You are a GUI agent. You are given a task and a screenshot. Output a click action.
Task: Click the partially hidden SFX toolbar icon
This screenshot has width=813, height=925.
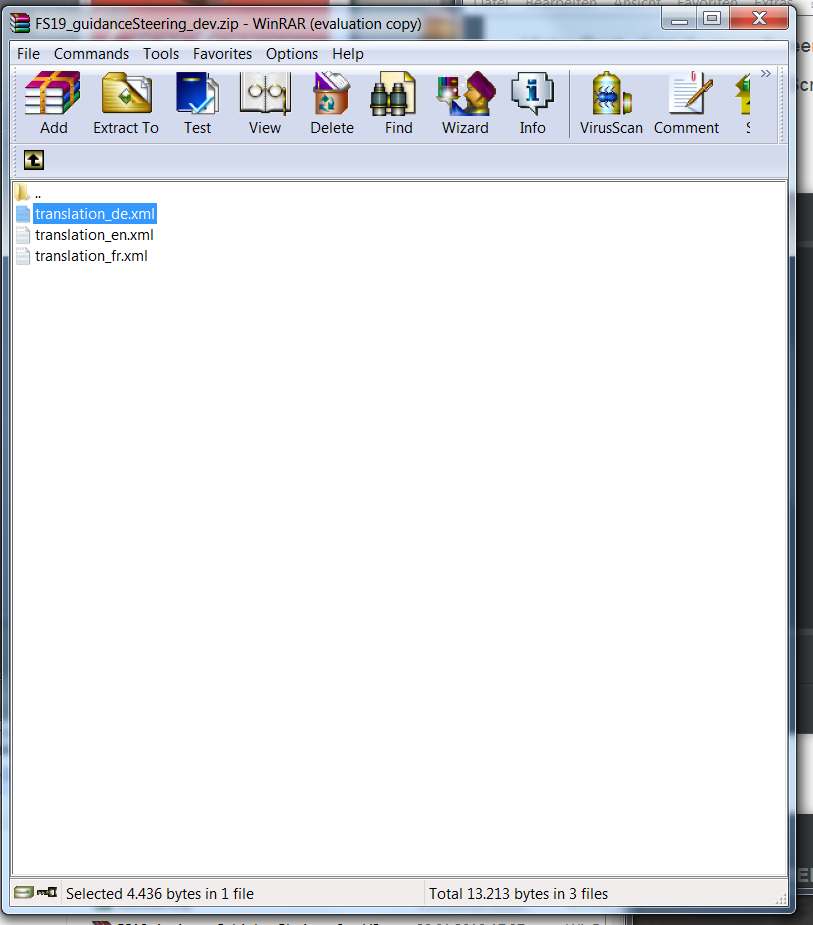(744, 103)
